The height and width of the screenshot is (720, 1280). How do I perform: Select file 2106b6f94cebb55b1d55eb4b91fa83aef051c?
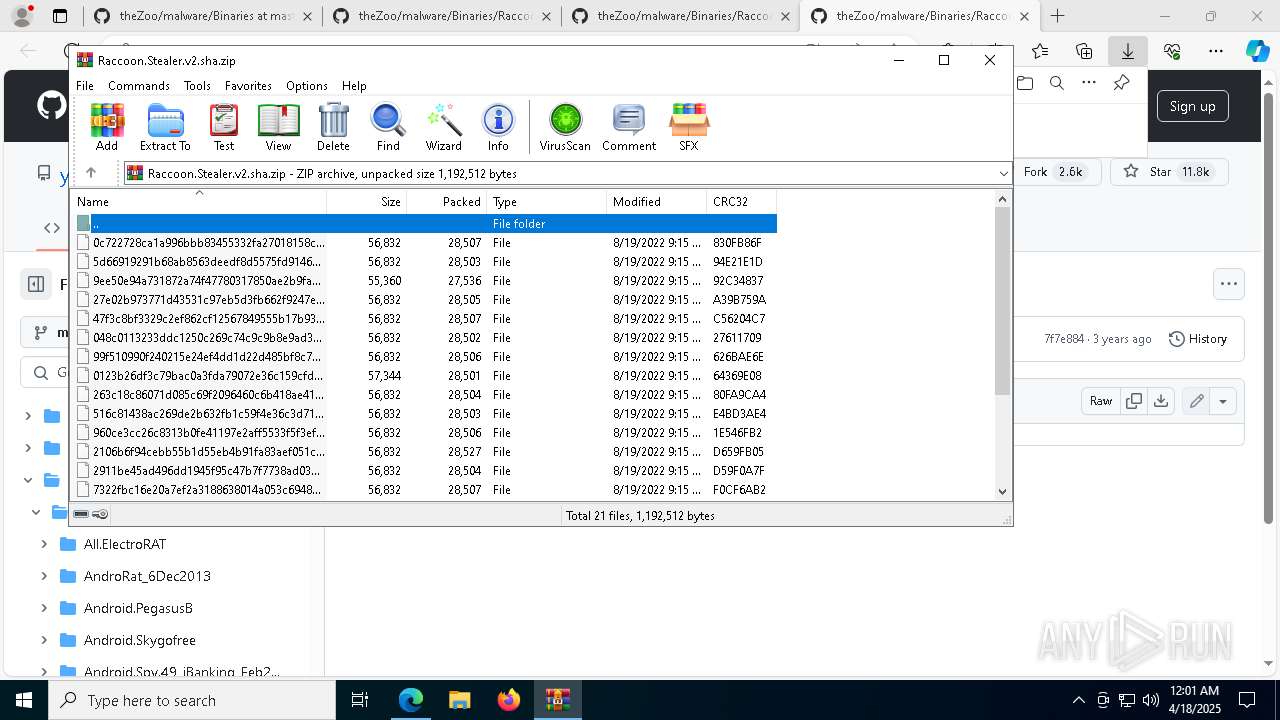(x=424, y=452)
